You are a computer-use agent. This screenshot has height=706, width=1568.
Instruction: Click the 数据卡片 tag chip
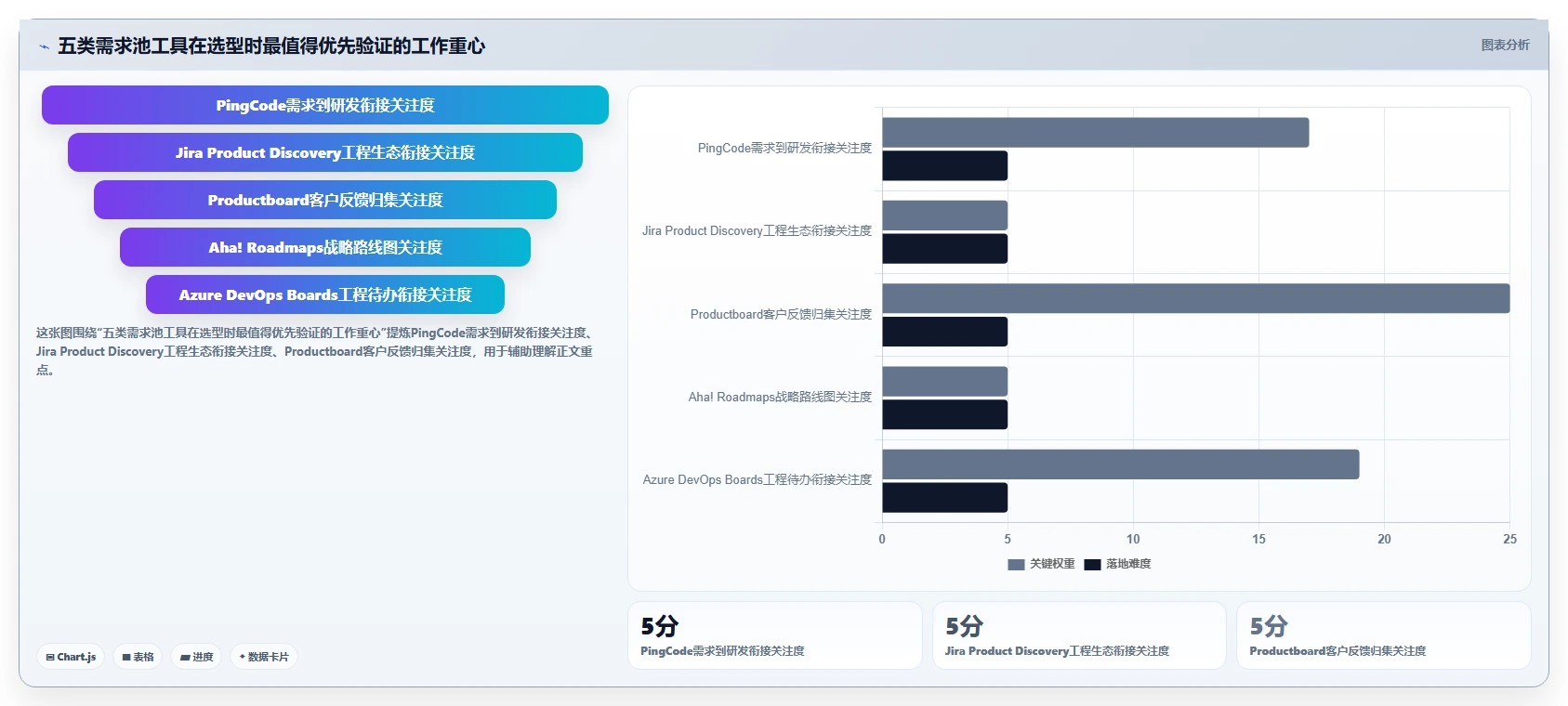[264, 657]
